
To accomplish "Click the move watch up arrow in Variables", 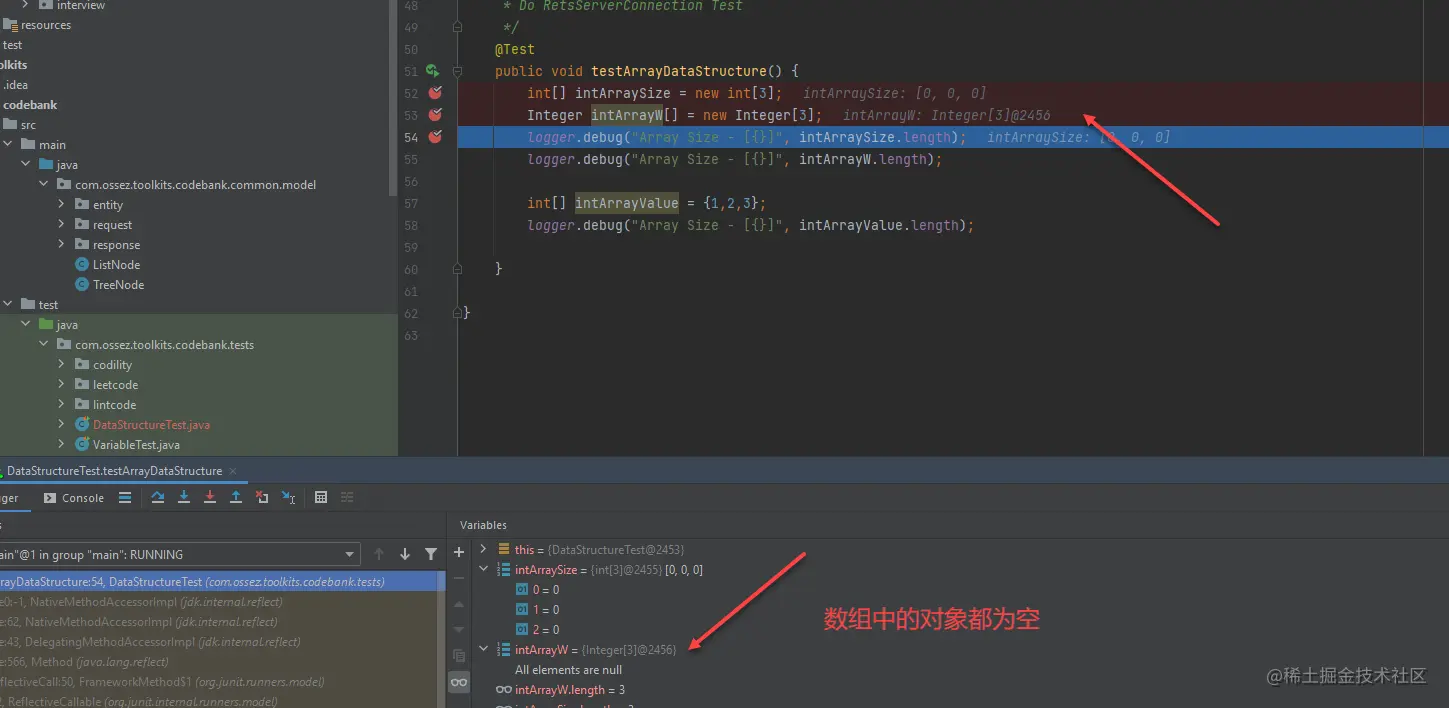I will click(459, 604).
